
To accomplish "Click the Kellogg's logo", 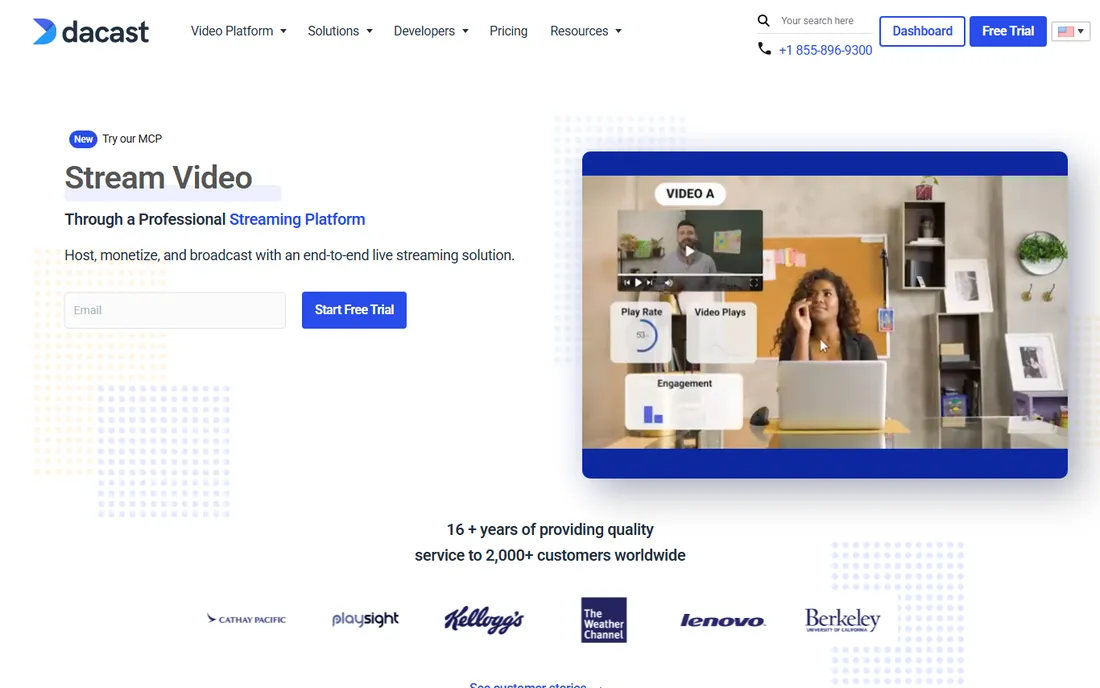I will click(484, 619).
